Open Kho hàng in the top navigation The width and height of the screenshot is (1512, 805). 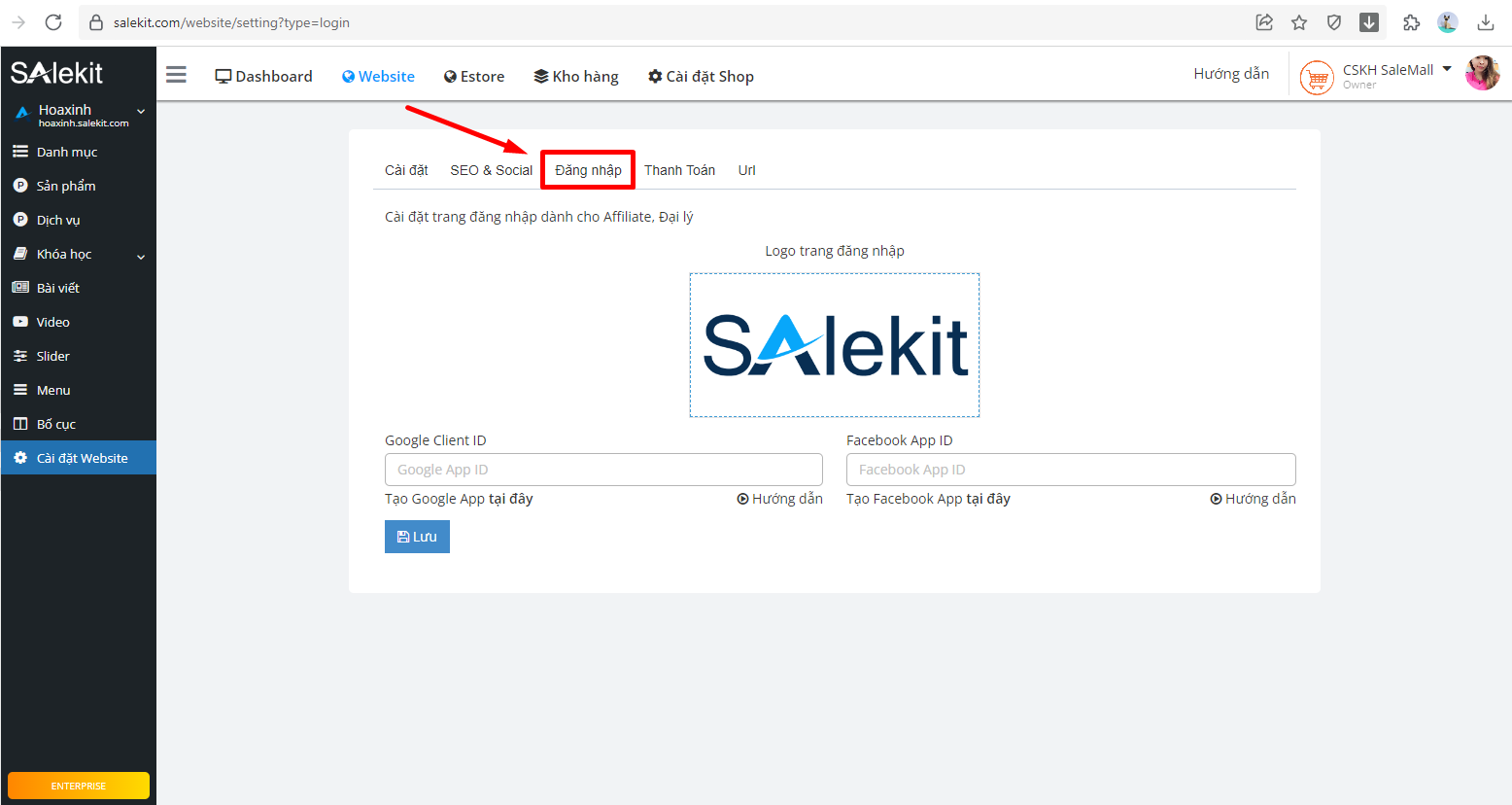click(x=576, y=76)
